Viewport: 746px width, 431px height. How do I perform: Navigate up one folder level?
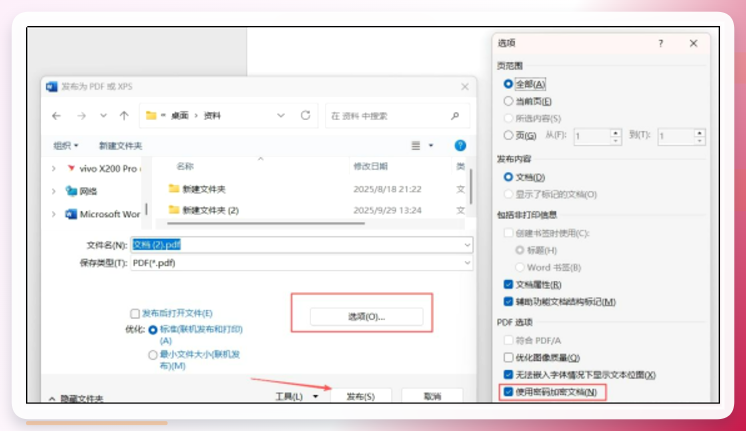tap(124, 116)
